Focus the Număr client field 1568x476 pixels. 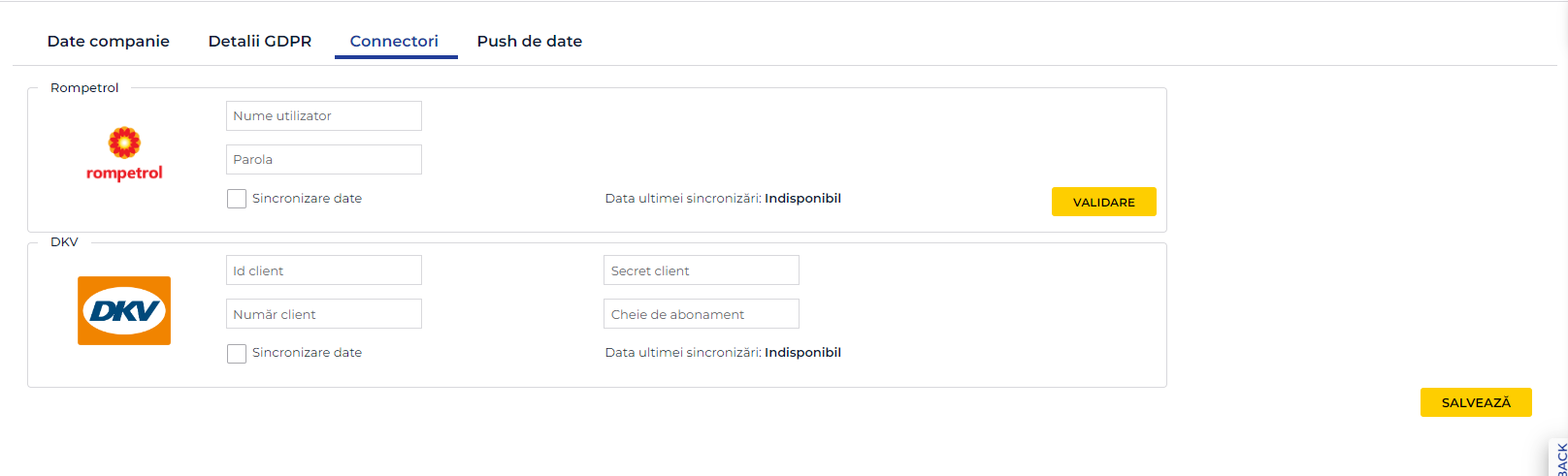pyautogui.click(x=324, y=314)
